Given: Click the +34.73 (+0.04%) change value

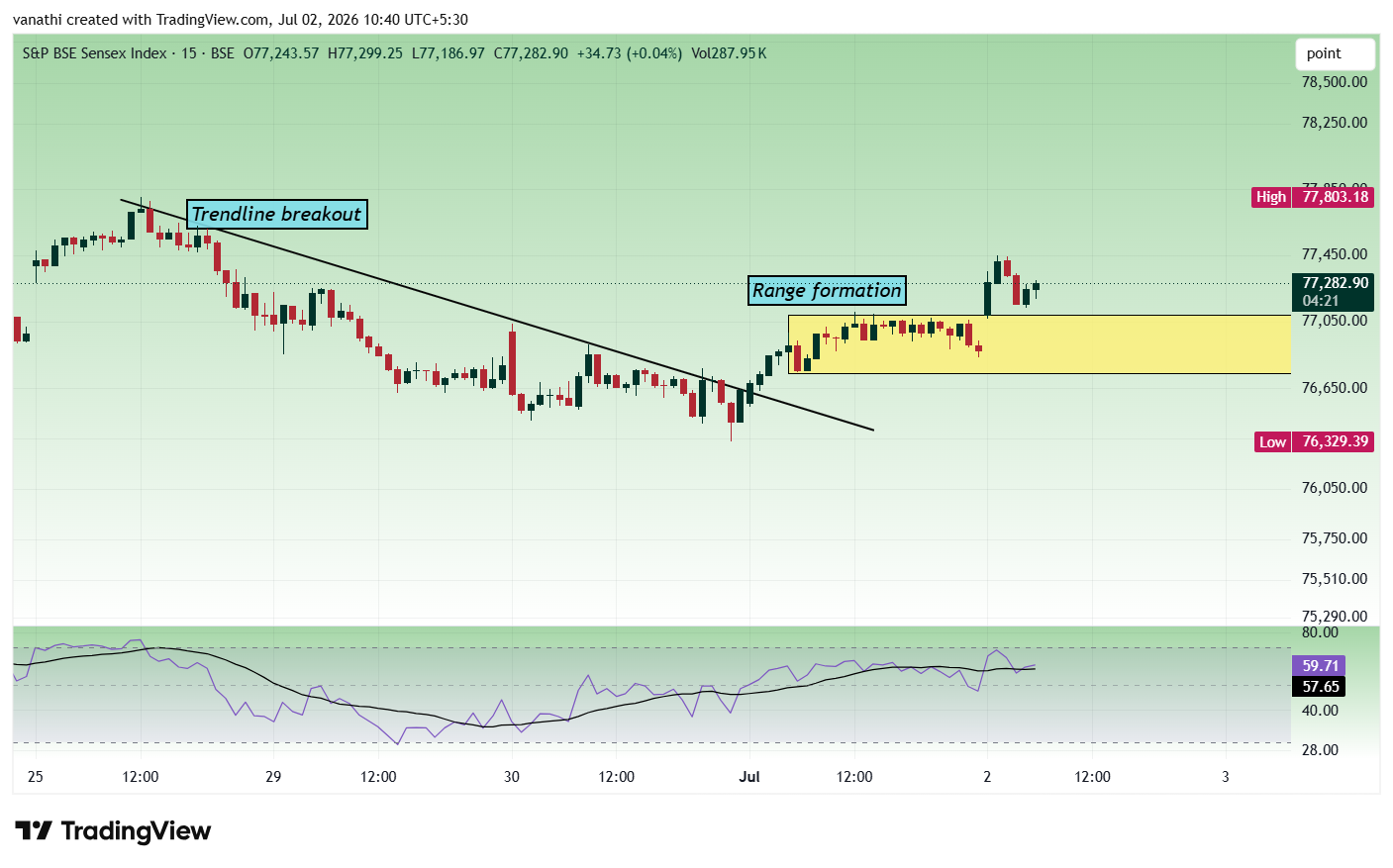Looking at the screenshot, I should (x=630, y=53).
